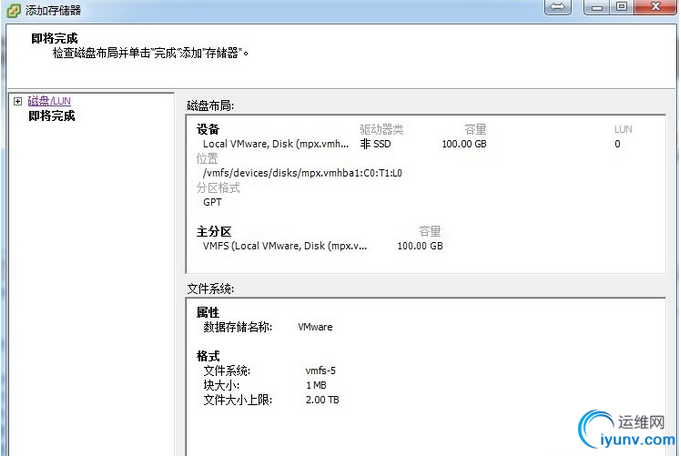
Task: Click the 文件系统 section label
Action: click(211, 289)
